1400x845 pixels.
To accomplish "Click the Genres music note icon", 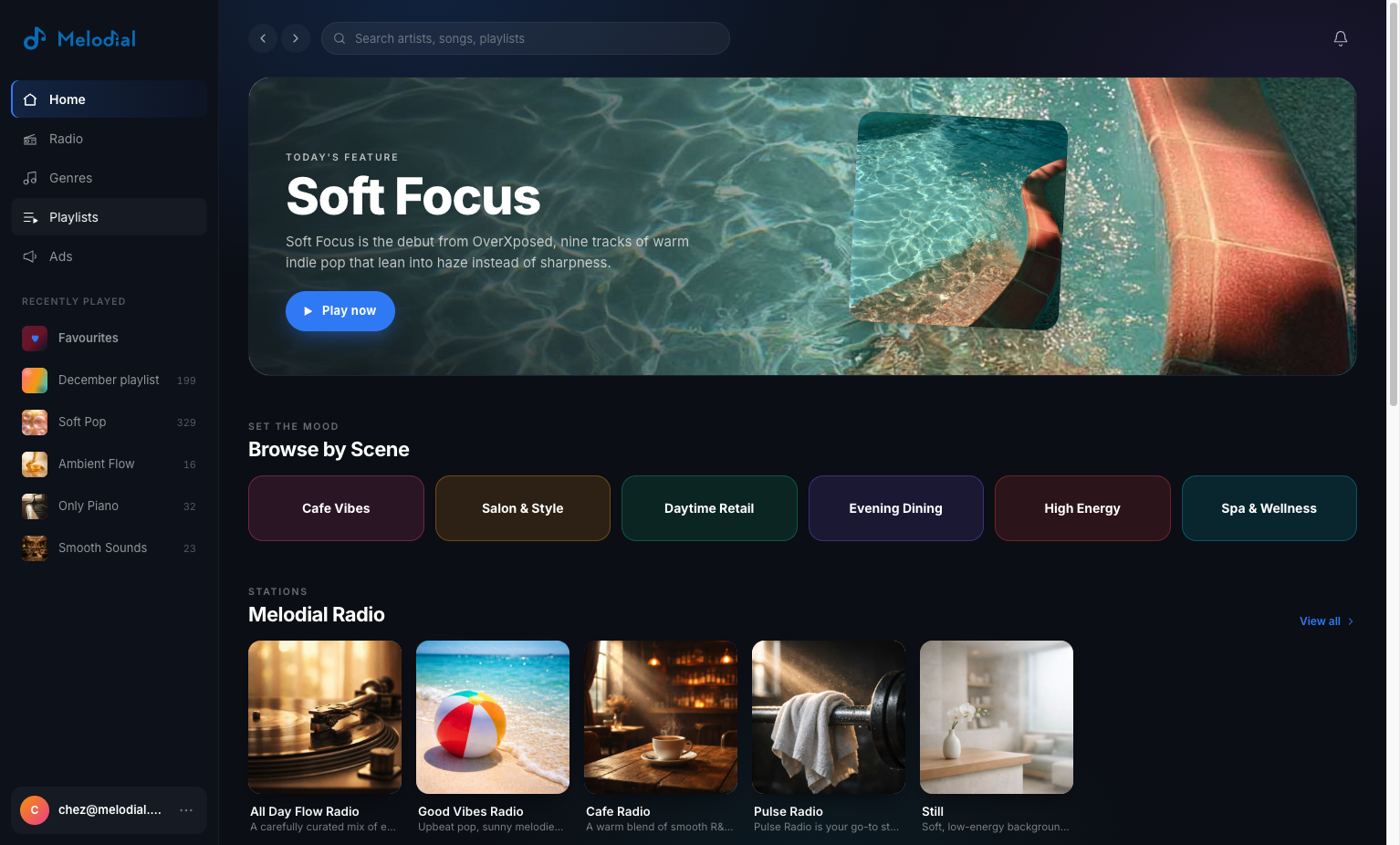I will pyautogui.click(x=30, y=178).
